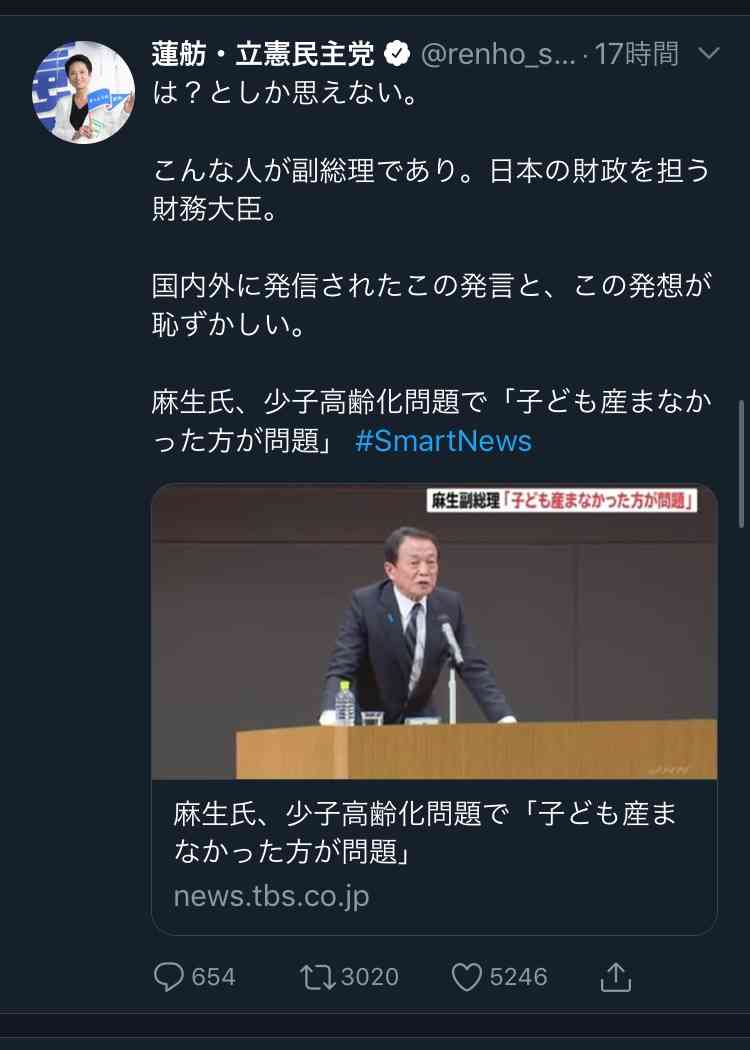Image resolution: width=750 pixels, height=1050 pixels.
Task: Tap the verified badge beside 蓮舫・立憲民主党
Action: tap(397, 54)
